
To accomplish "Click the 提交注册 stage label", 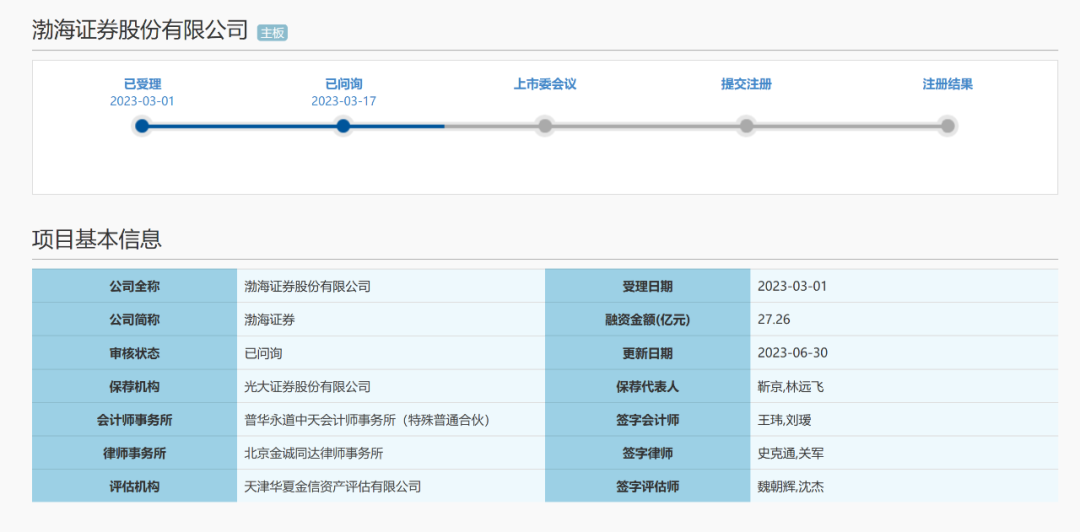I will pyautogui.click(x=746, y=84).
